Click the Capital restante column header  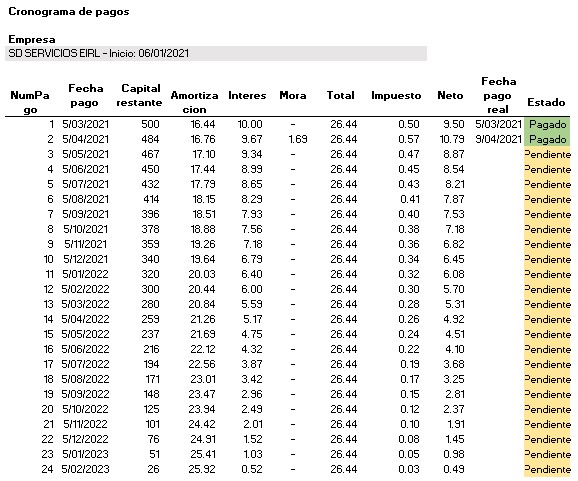139,95
